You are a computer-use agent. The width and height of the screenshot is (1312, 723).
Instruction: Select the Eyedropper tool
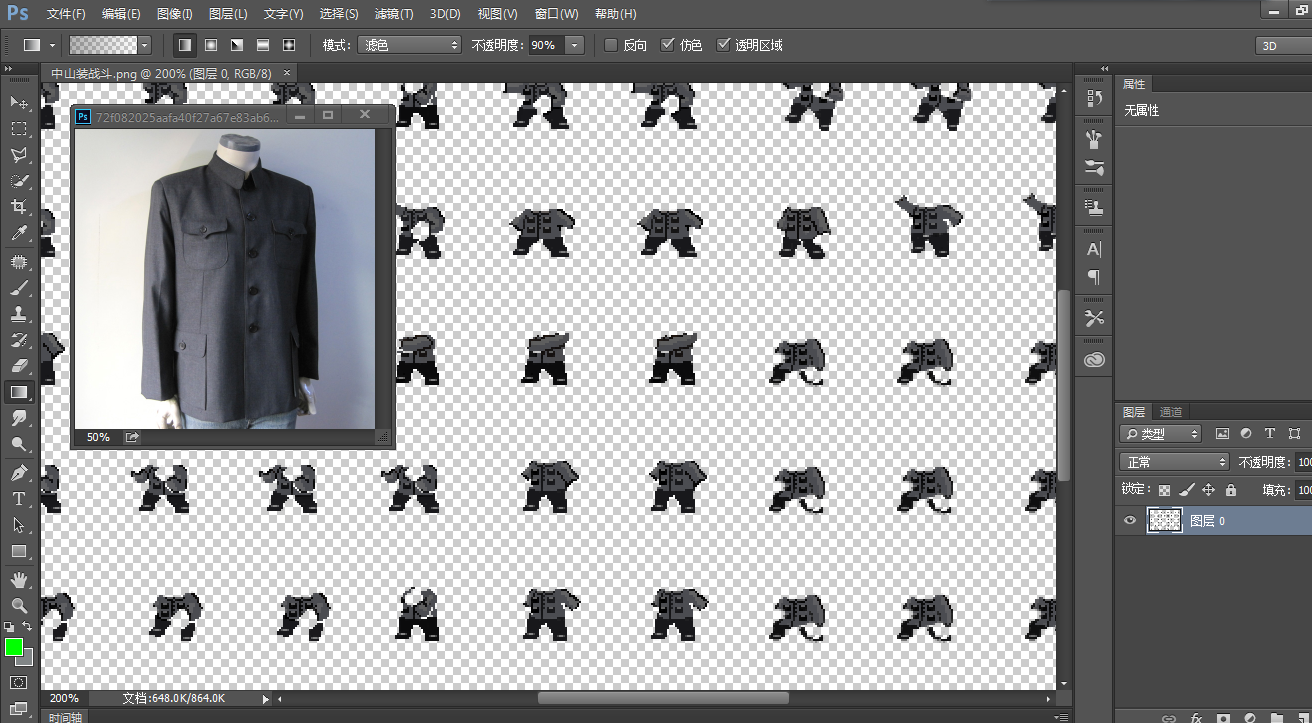(x=19, y=234)
